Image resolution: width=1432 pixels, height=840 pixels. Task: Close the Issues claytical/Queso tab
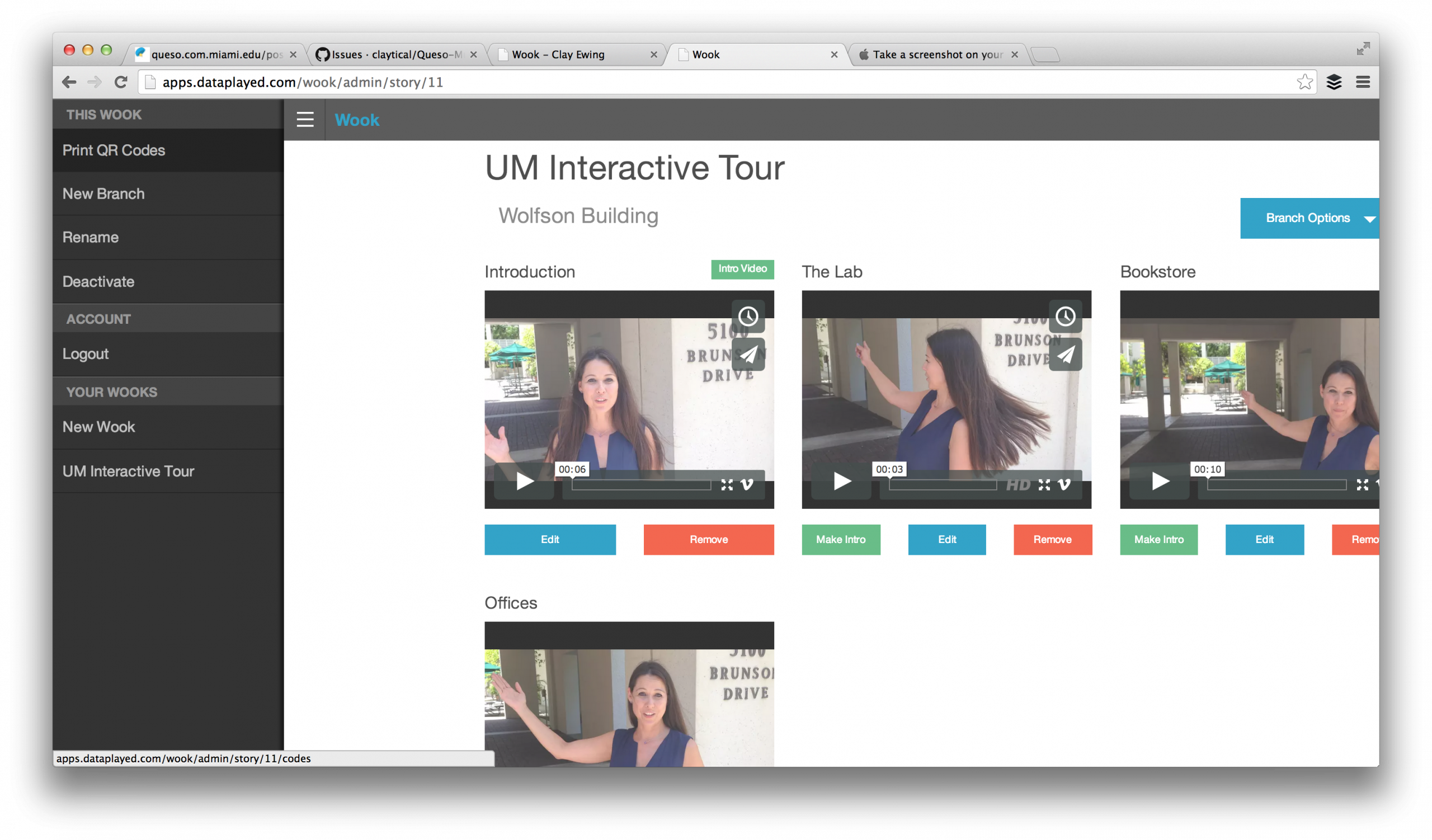point(473,54)
